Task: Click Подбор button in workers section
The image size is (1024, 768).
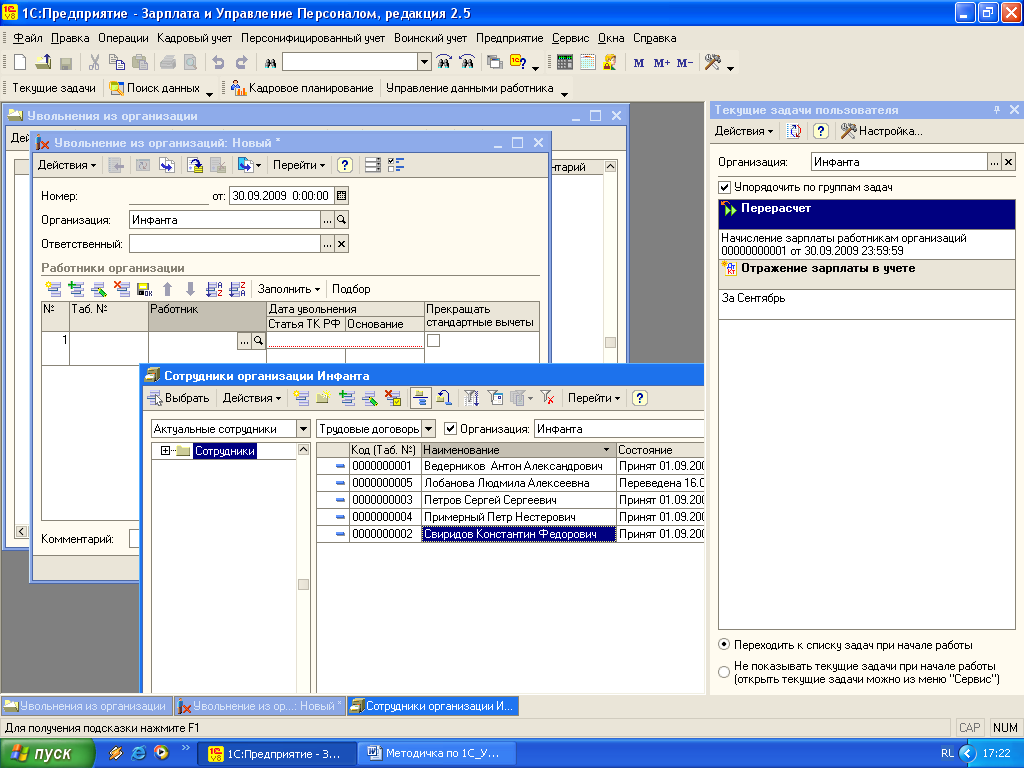Action: [351, 289]
